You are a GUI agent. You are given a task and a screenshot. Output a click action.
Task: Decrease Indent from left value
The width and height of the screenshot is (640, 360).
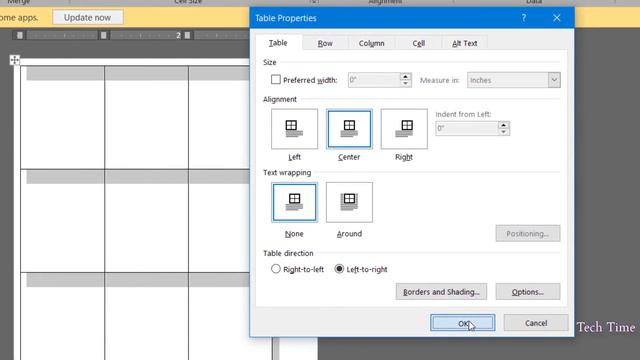coord(504,131)
